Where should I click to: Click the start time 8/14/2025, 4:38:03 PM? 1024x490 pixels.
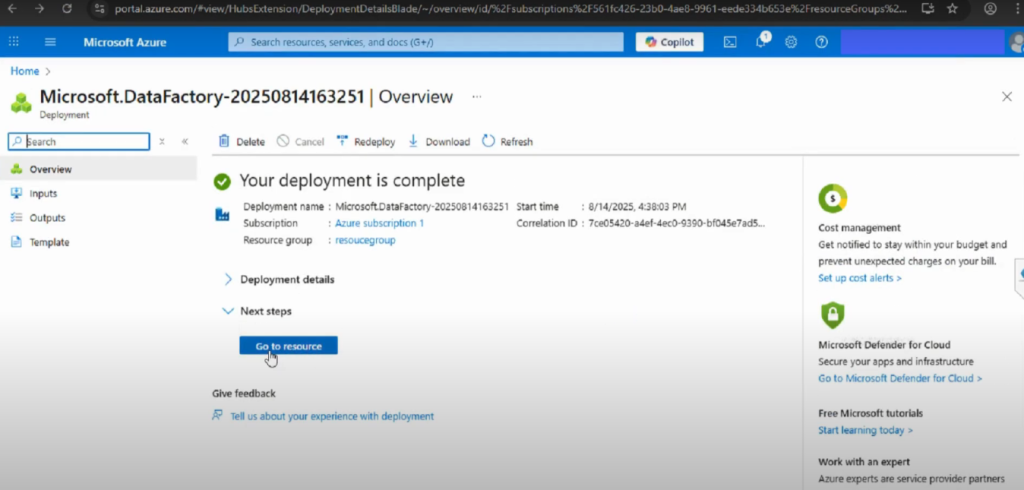click(x=637, y=206)
